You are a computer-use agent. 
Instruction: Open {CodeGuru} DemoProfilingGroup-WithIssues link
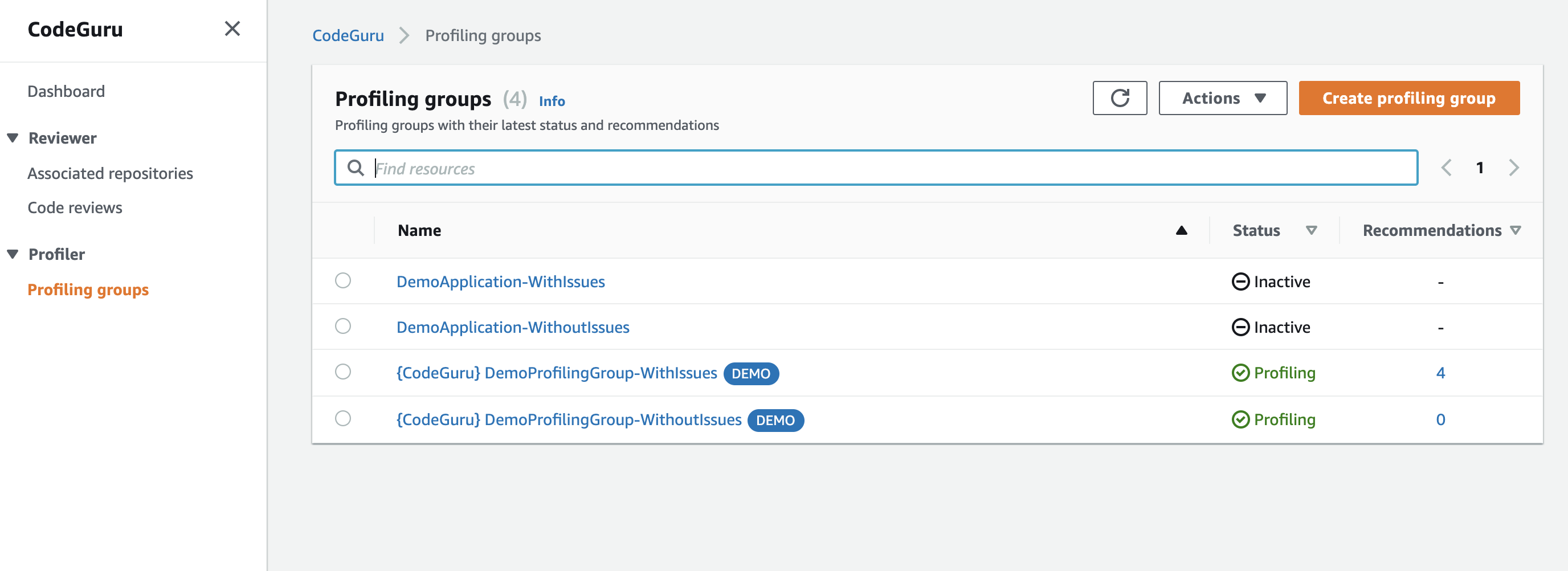(x=556, y=373)
